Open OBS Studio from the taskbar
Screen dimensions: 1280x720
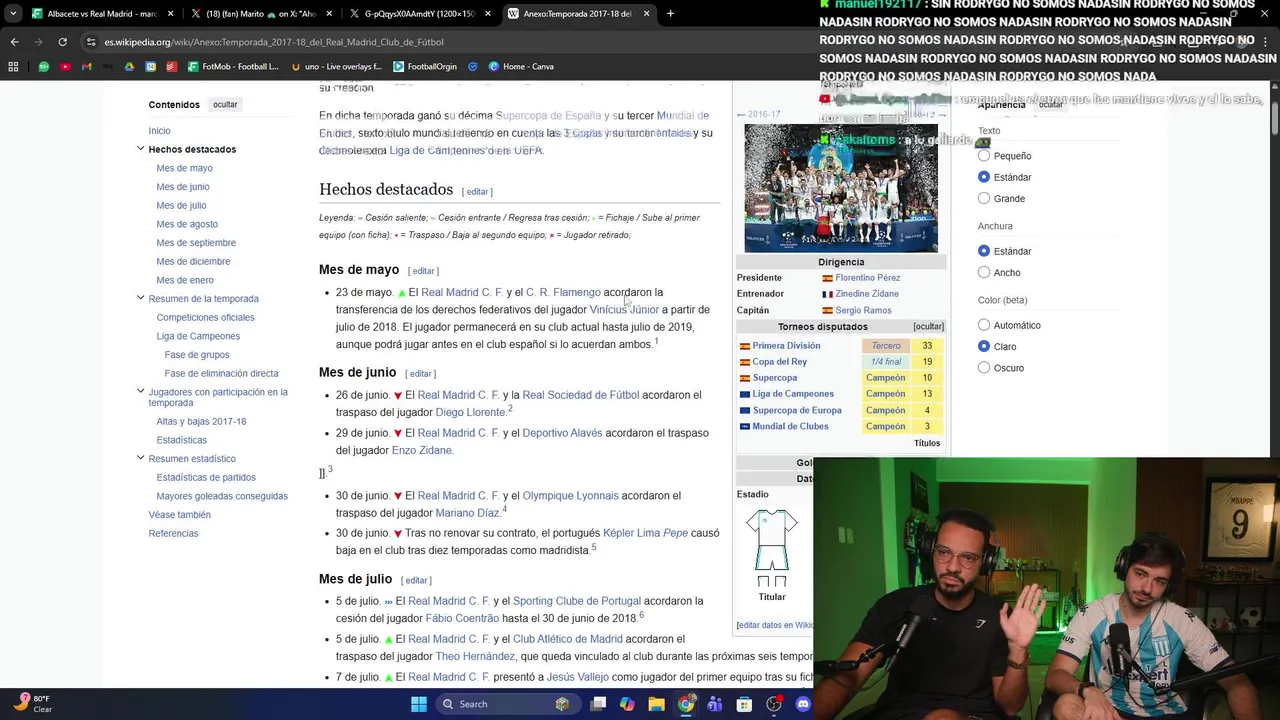coord(774,704)
